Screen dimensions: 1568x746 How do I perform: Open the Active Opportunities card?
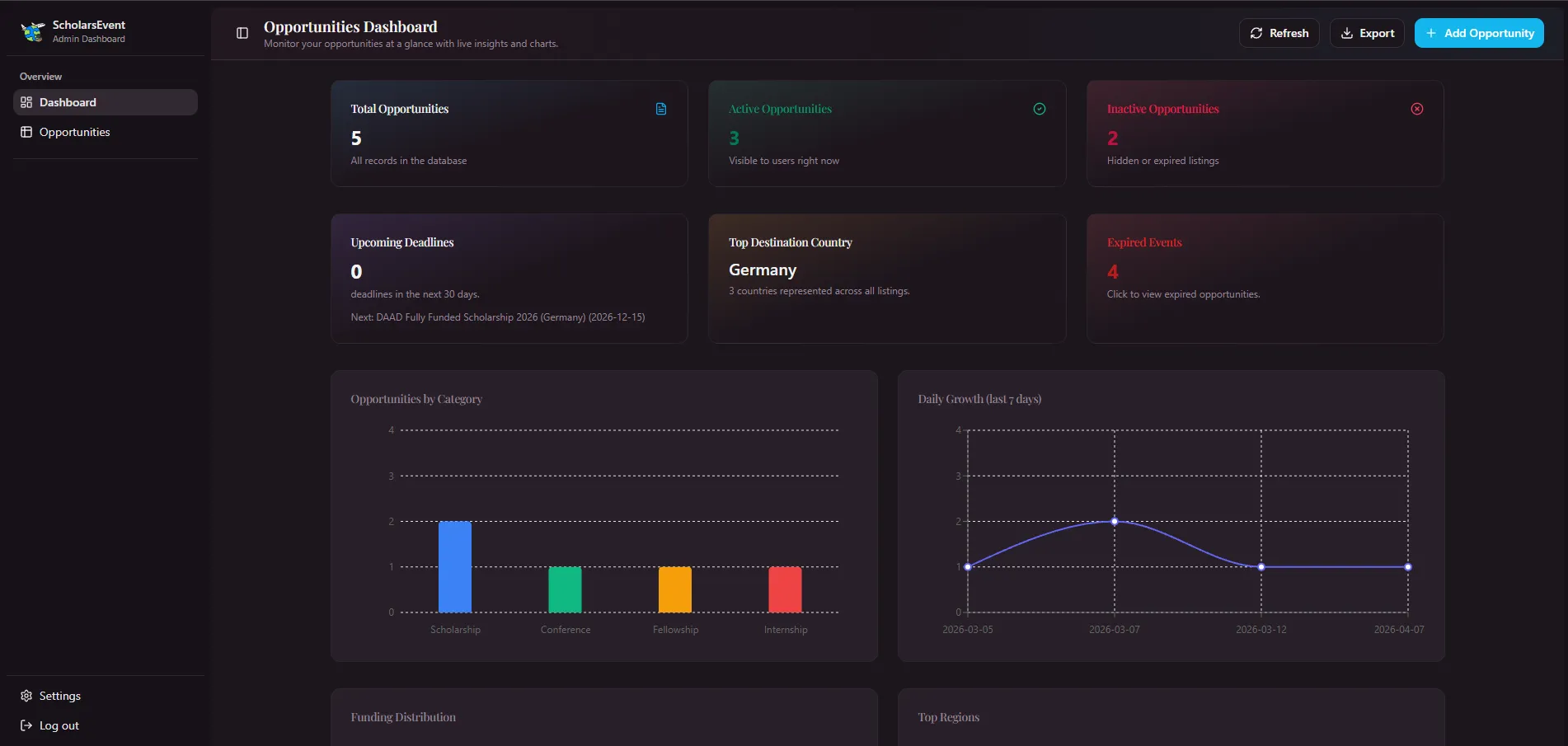(x=887, y=134)
